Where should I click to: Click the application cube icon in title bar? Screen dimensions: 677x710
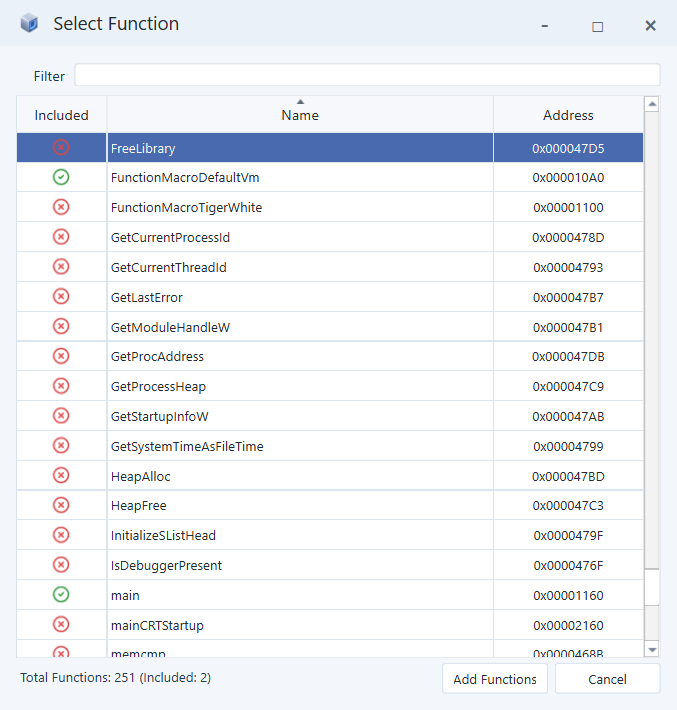coord(29,23)
